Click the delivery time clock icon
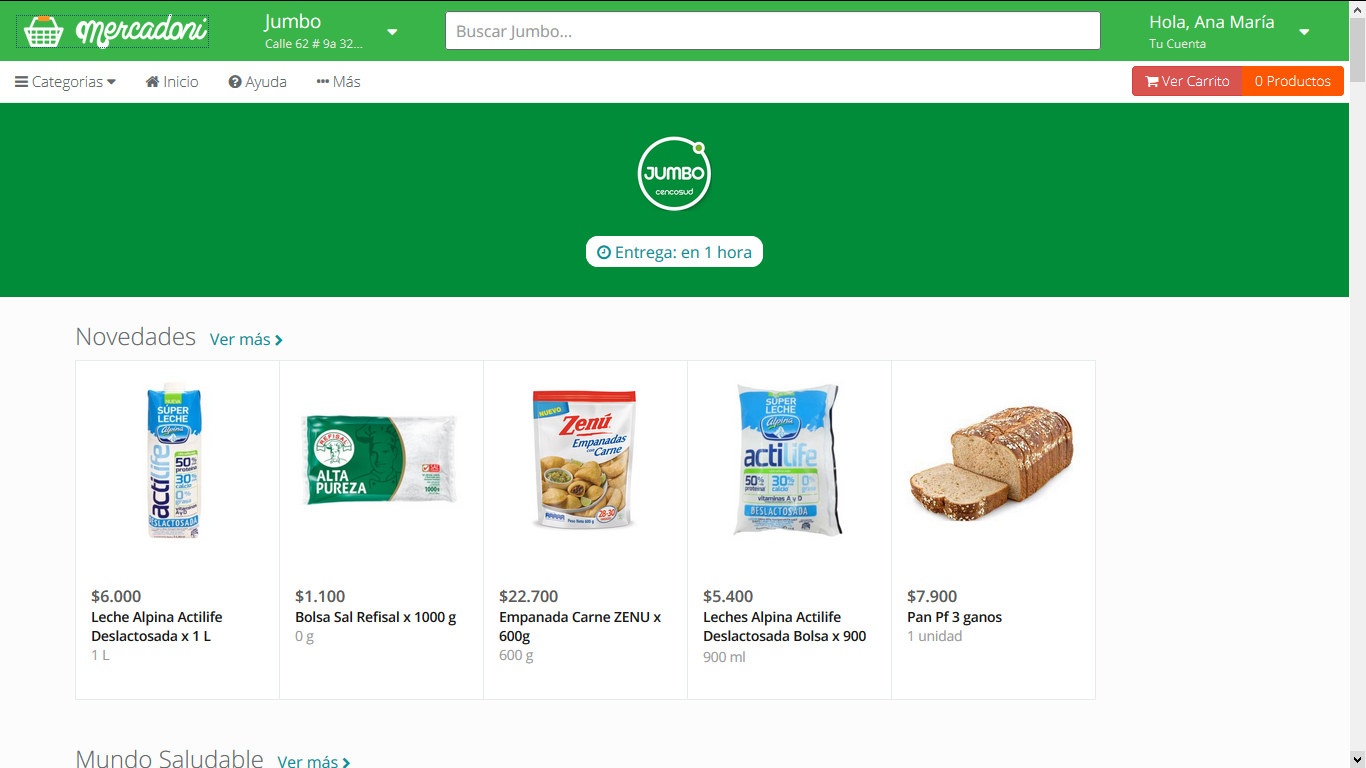1366x768 pixels. click(x=604, y=253)
